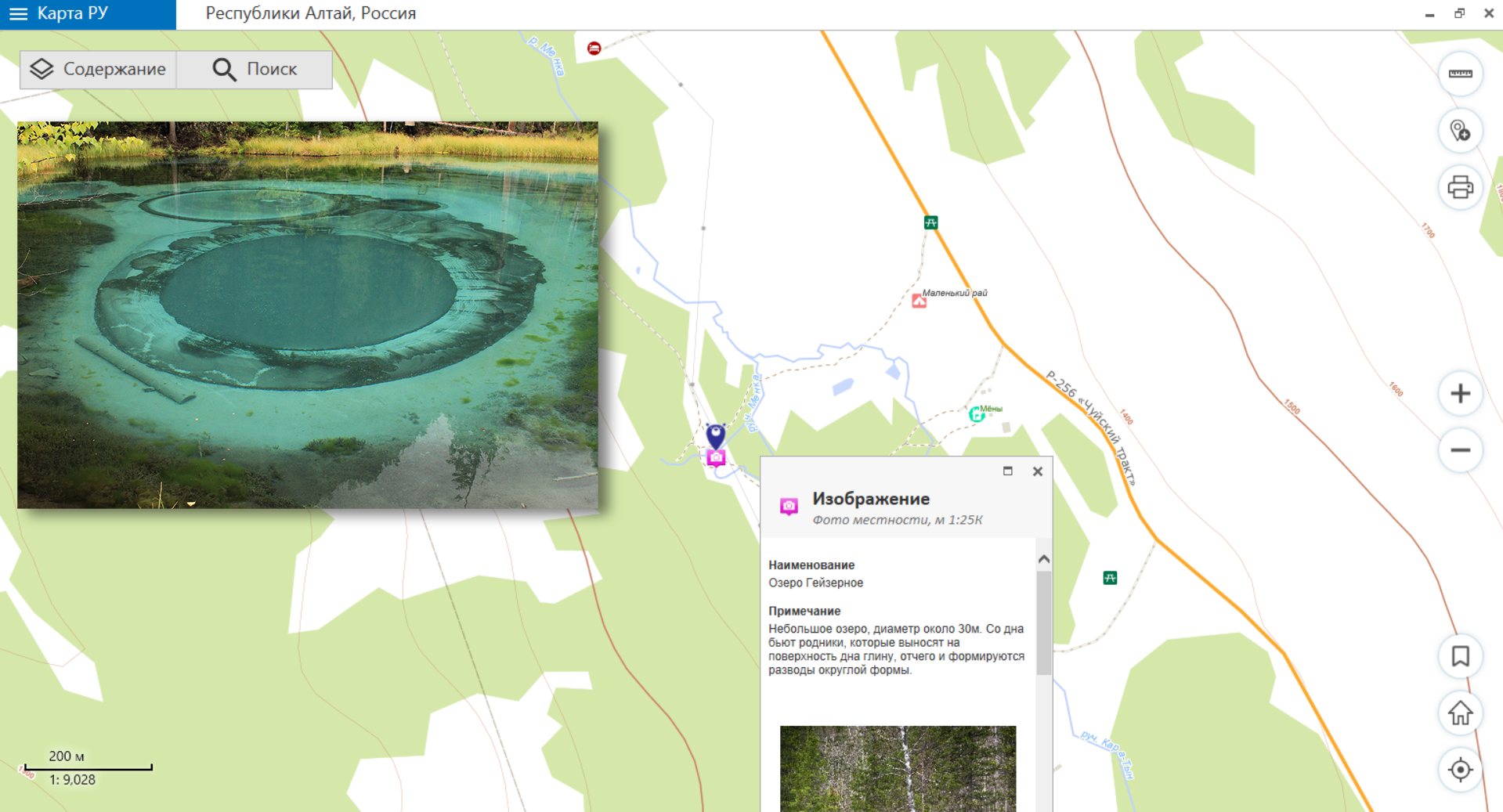This screenshot has width=1503, height=812.
Task: Return to the home map extent
Action: point(1460,713)
